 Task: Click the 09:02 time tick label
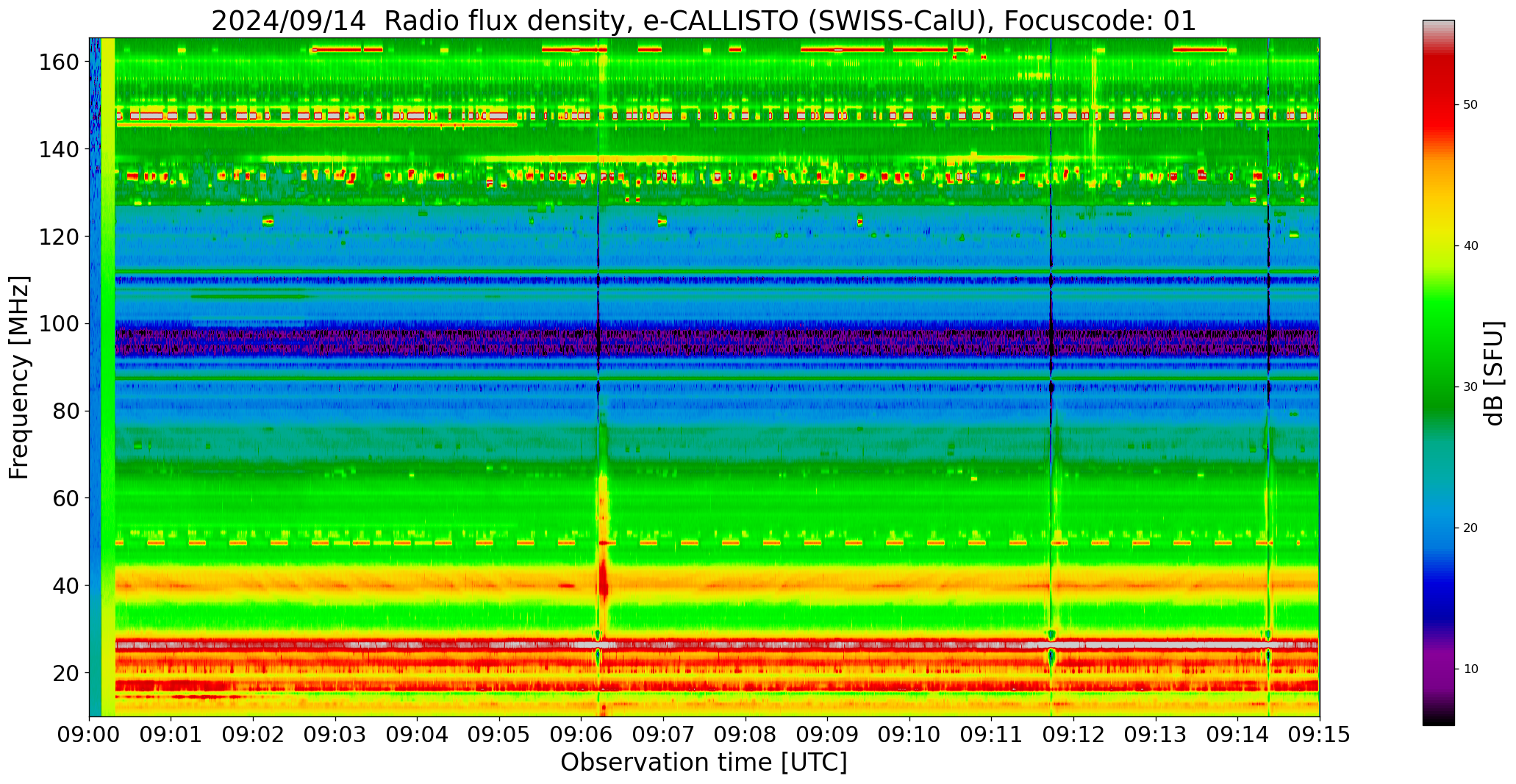point(254,736)
